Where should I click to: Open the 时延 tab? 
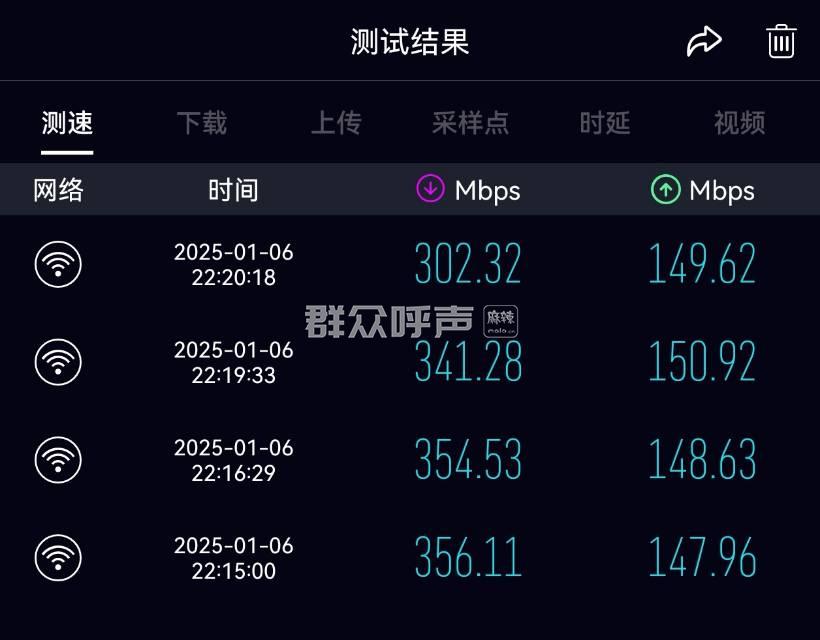pos(605,123)
